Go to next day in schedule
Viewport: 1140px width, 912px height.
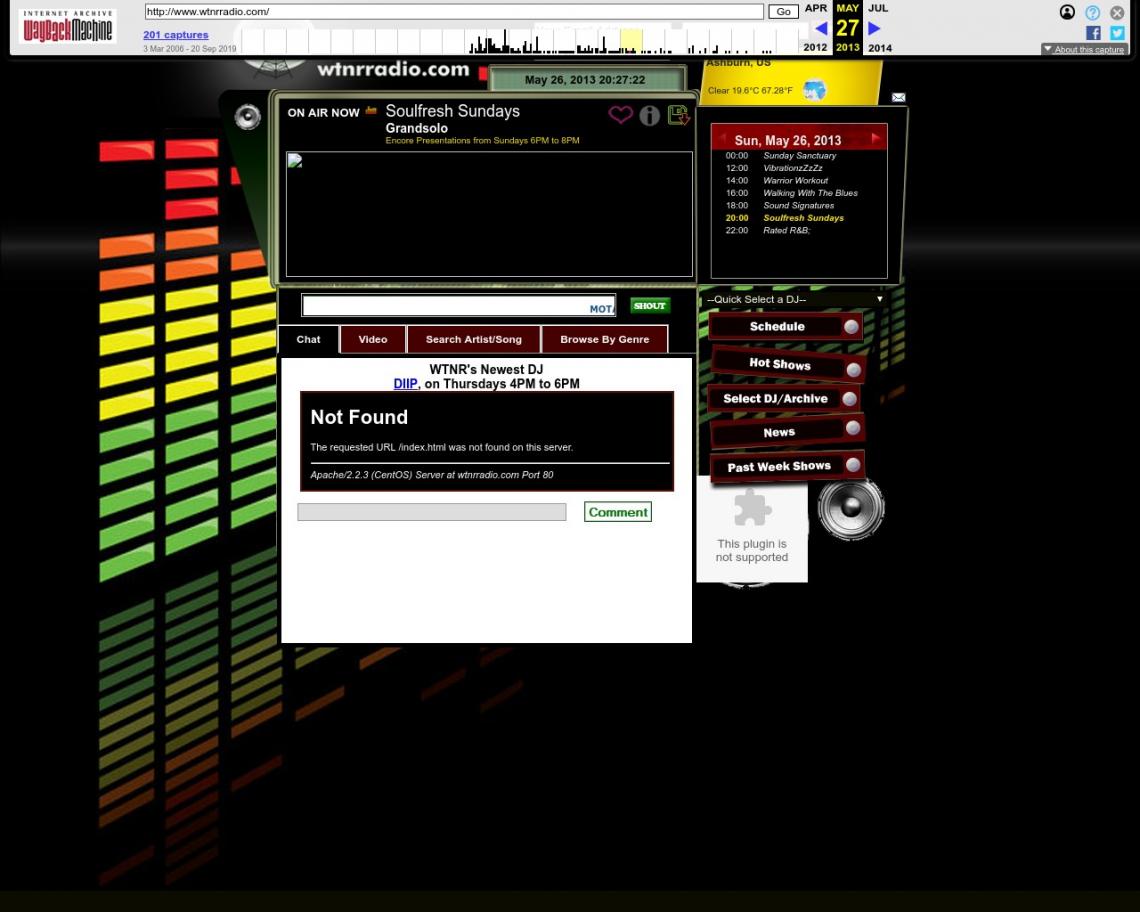pos(875,137)
